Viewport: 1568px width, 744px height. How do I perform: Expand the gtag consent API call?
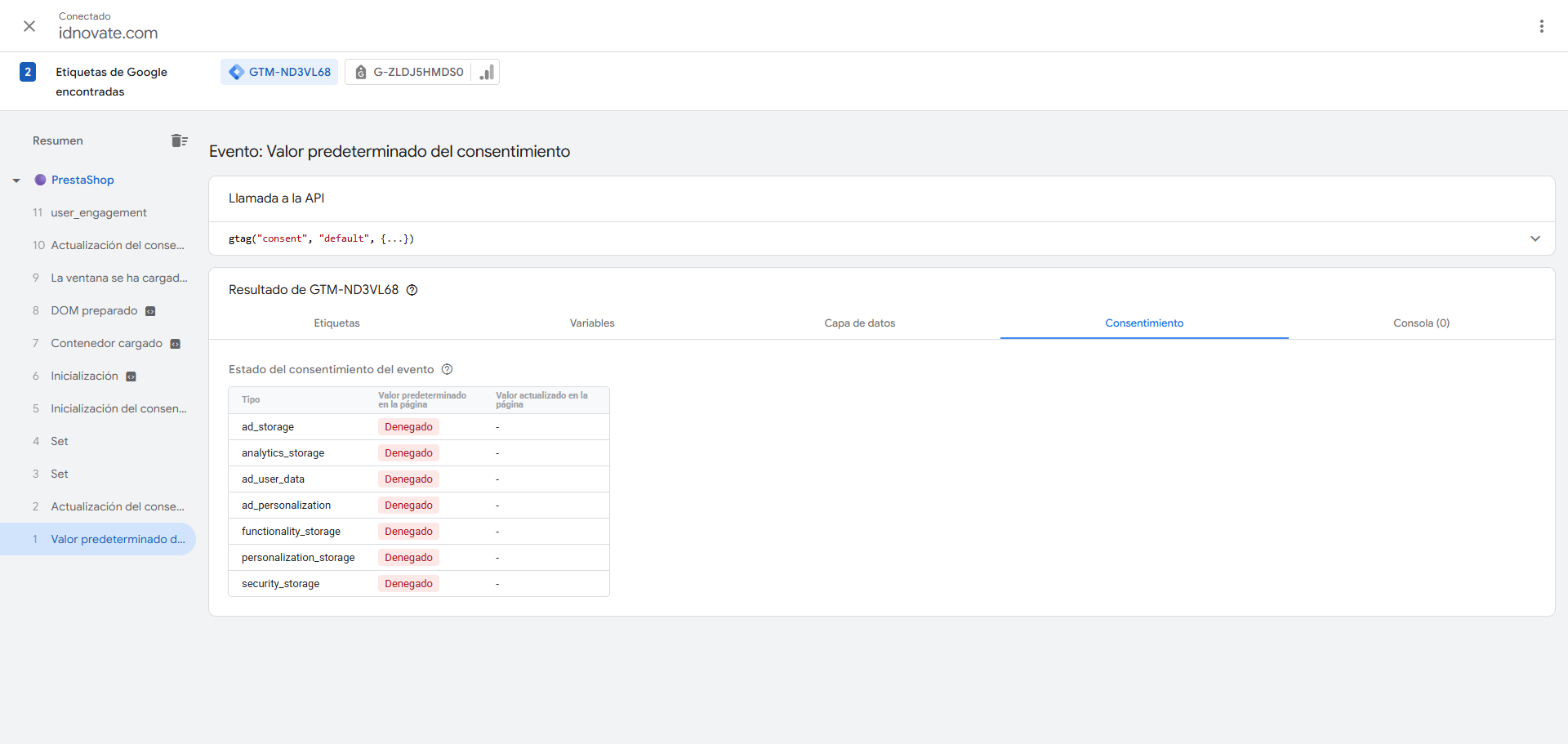point(1535,238)
